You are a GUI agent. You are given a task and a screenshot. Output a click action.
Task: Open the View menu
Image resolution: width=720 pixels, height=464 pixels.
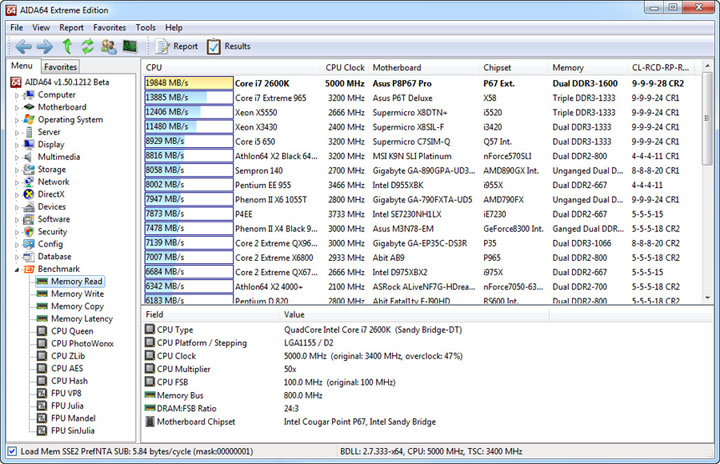click(x=41, y=28)
